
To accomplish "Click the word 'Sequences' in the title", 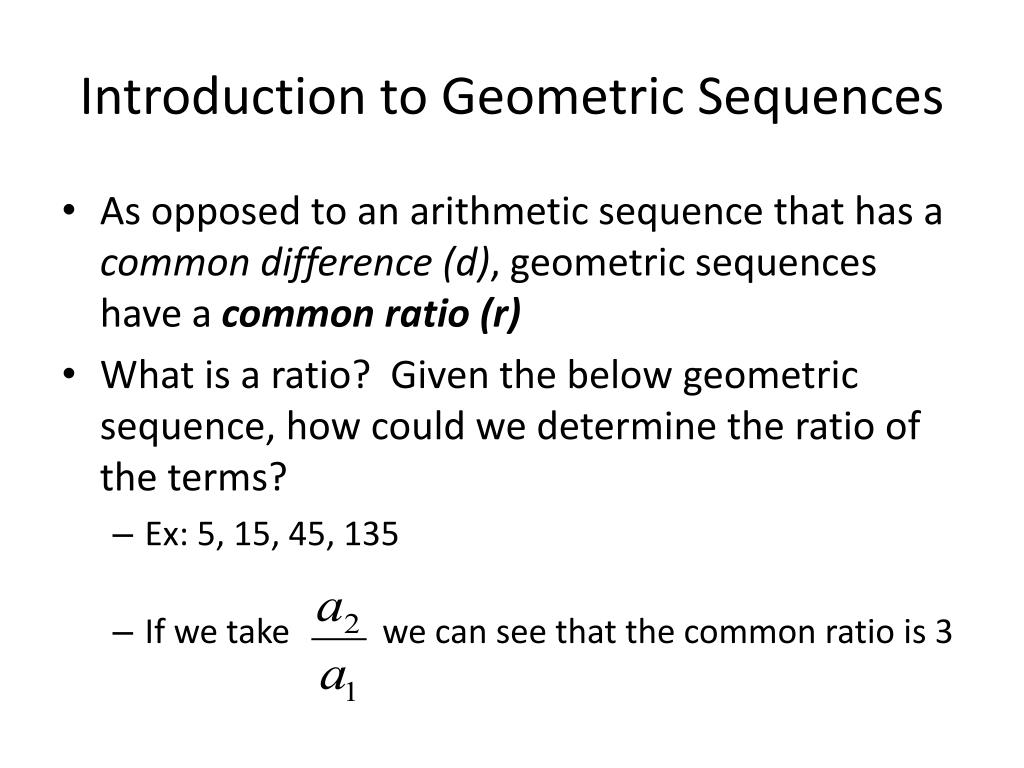I will [x=820, y=97].
